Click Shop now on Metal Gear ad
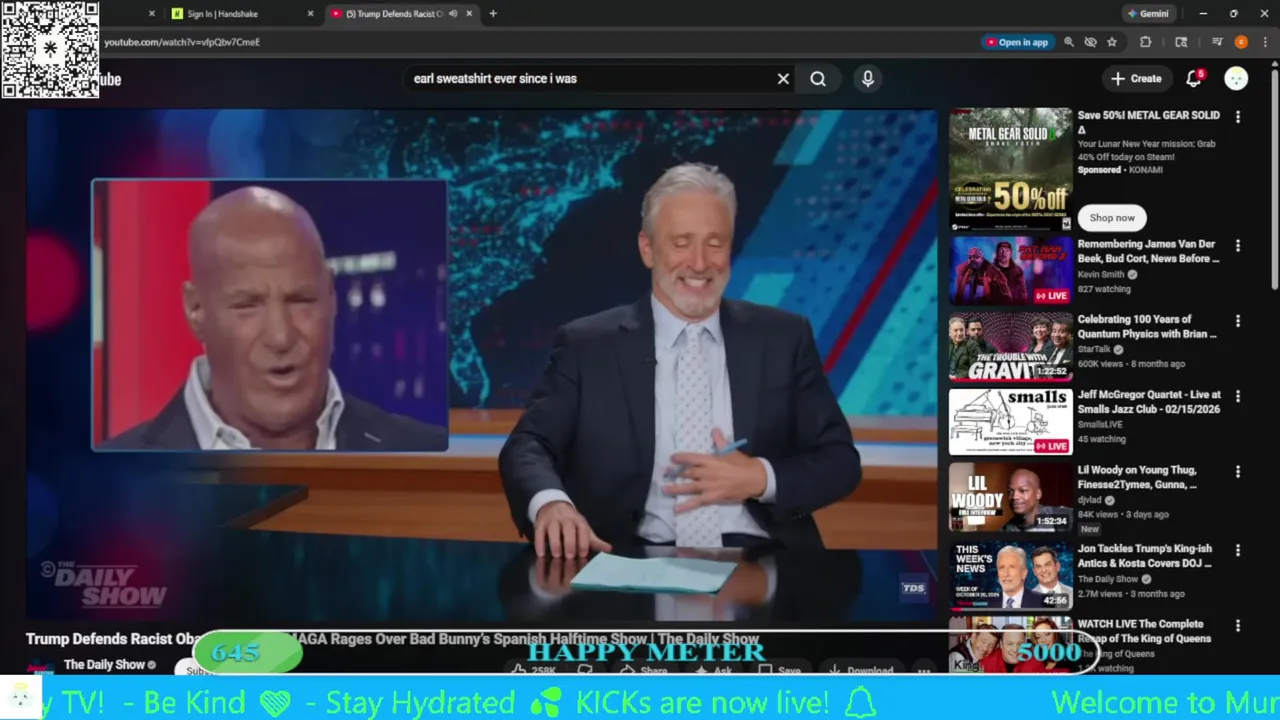Viewport: 1280px width, 720px height. click(x=1112, y=217)
